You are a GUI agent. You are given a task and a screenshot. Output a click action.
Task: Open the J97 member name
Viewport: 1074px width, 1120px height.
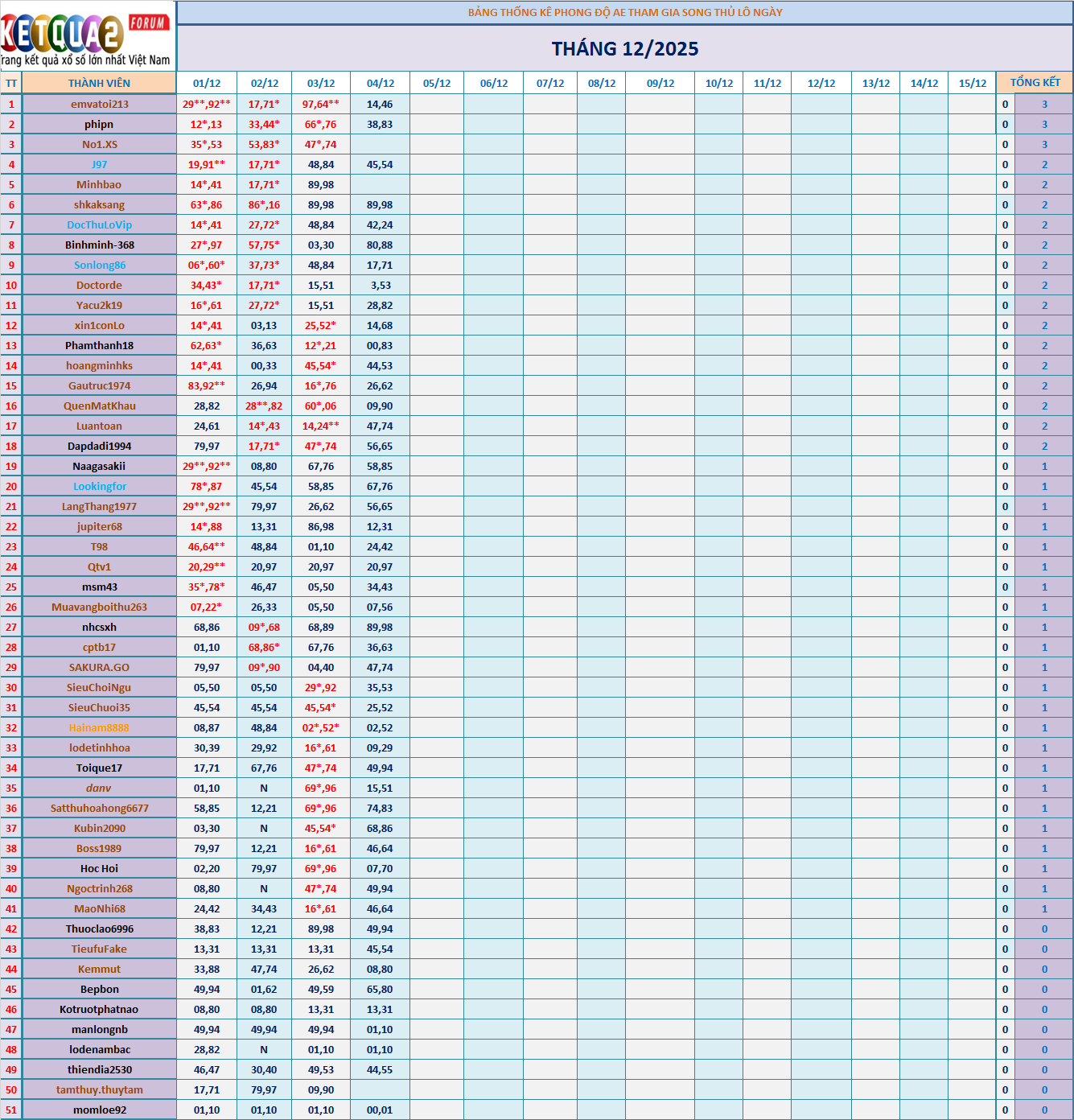(x=99, y=164)
